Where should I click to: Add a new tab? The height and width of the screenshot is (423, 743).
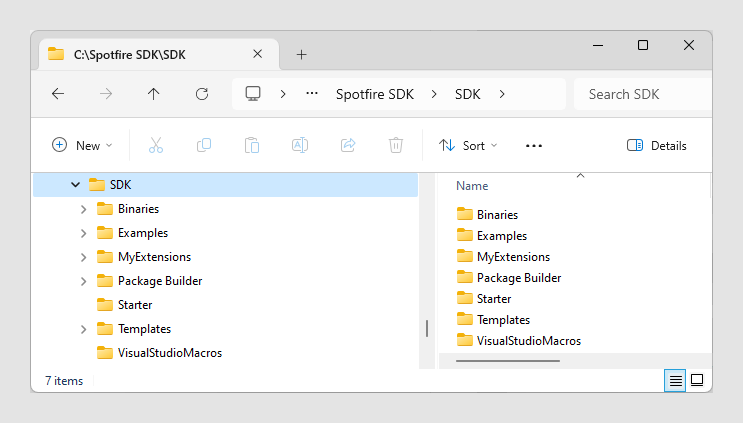[301, 55]
